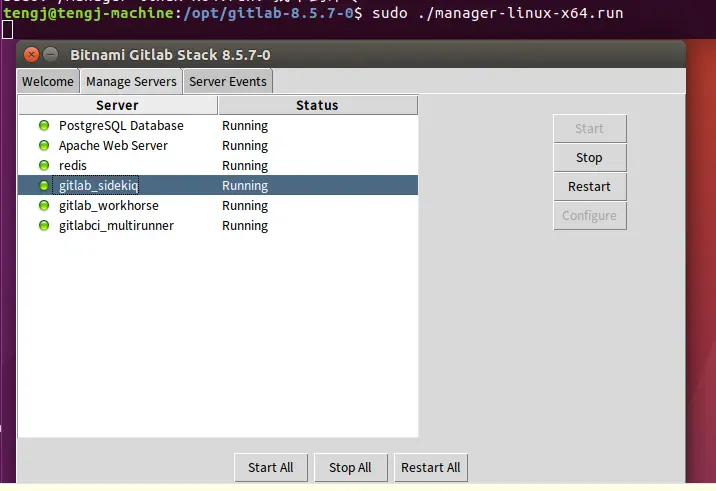
Task: Select the Apache Web Server row
Action: coord(218,145)
